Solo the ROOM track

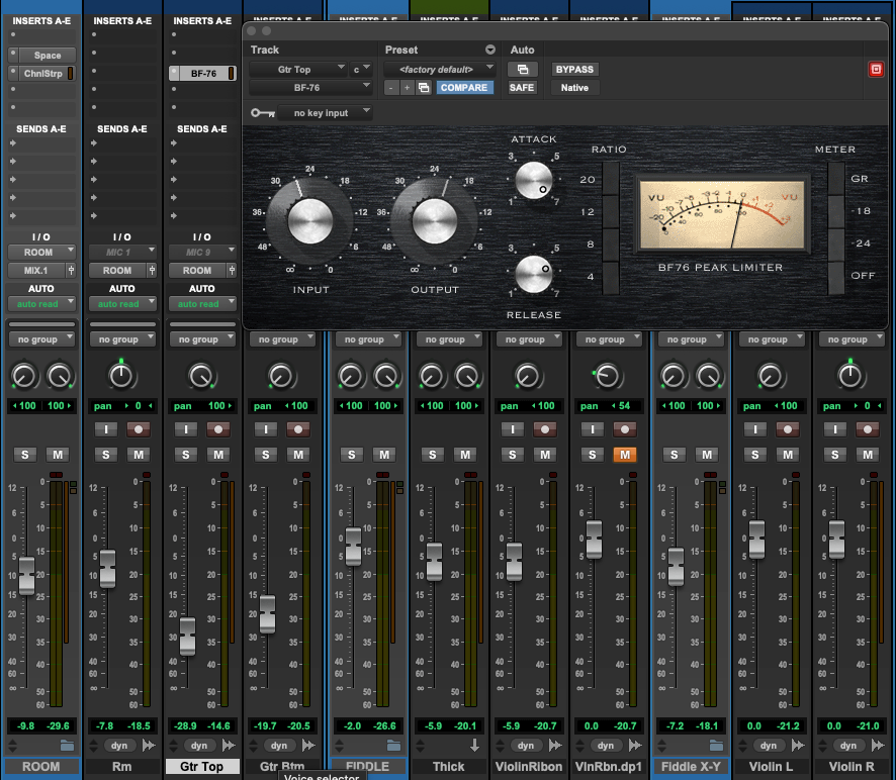click(x=25, y=455)
